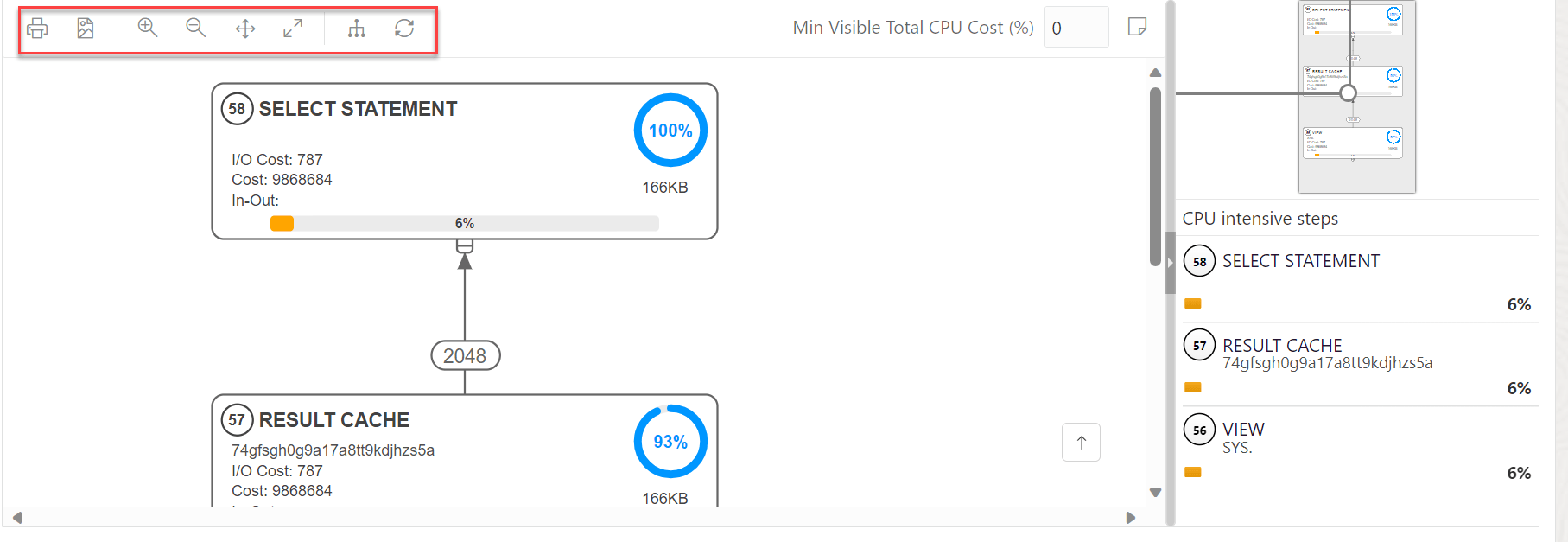The height and width of the screenshot is (542, 1568).
Task: Click the diagonal arrows expand icon
Action: [x=293, y=29]
